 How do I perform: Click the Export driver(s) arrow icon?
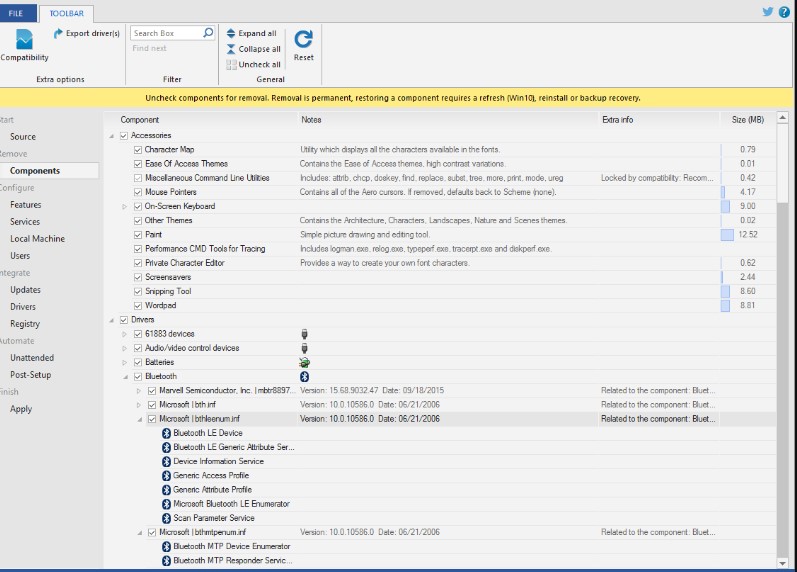[58, 33]
